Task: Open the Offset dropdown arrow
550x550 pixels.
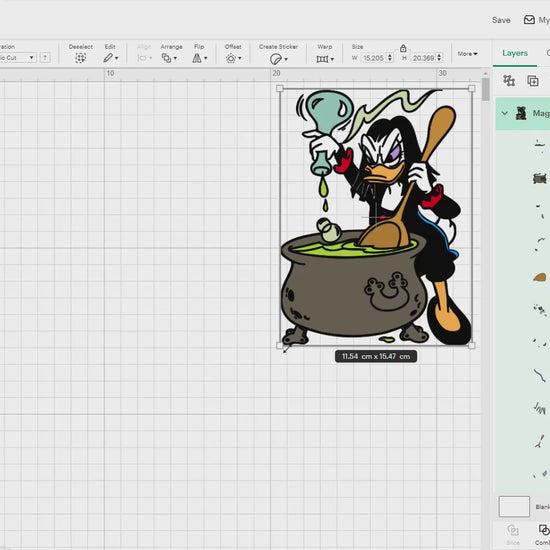Action: (x=240, y=58)
